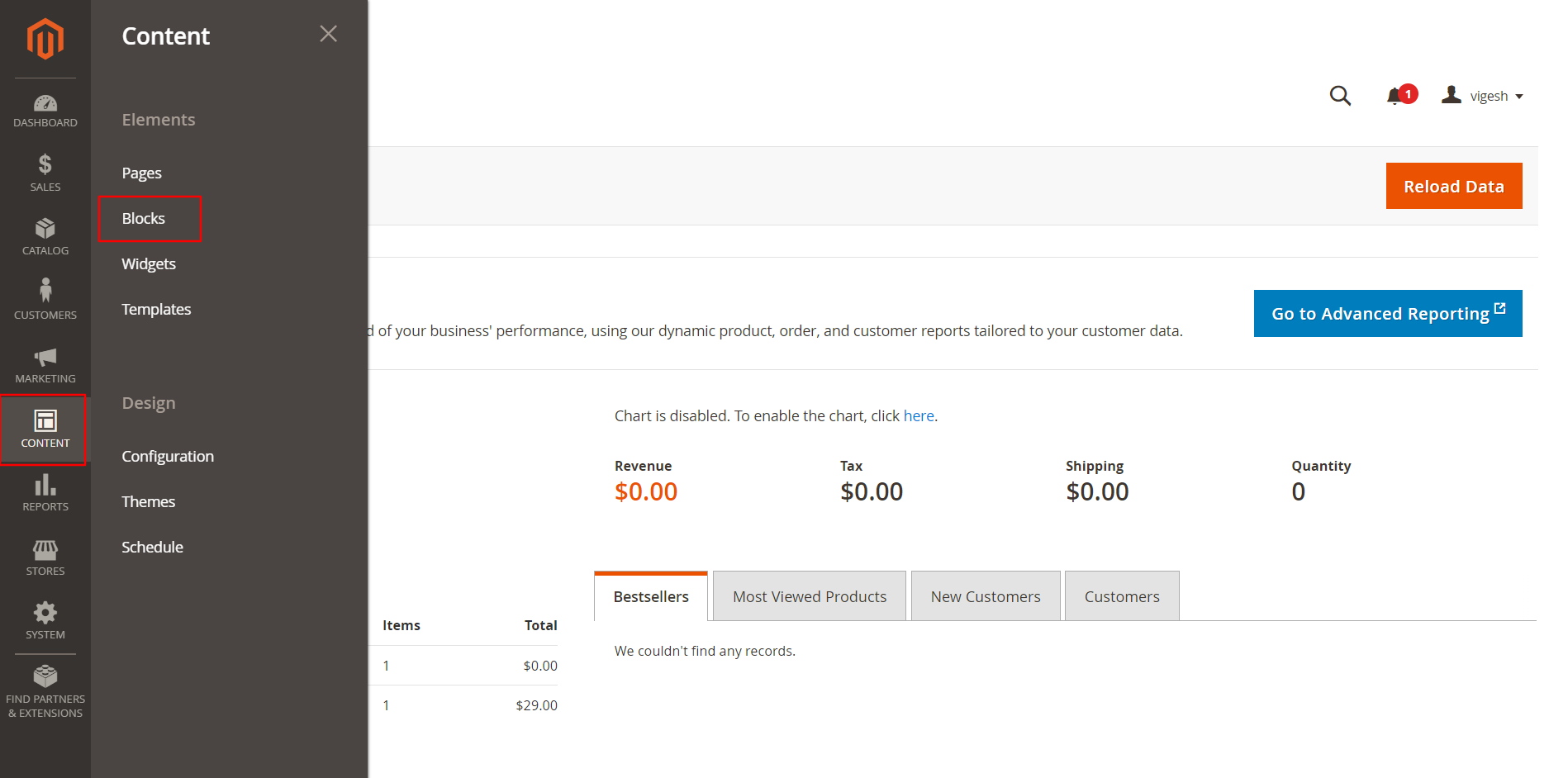Switch to the Most Viewed Products tab
Viewport: 1568px width, 778px height.
pos(809,595)
